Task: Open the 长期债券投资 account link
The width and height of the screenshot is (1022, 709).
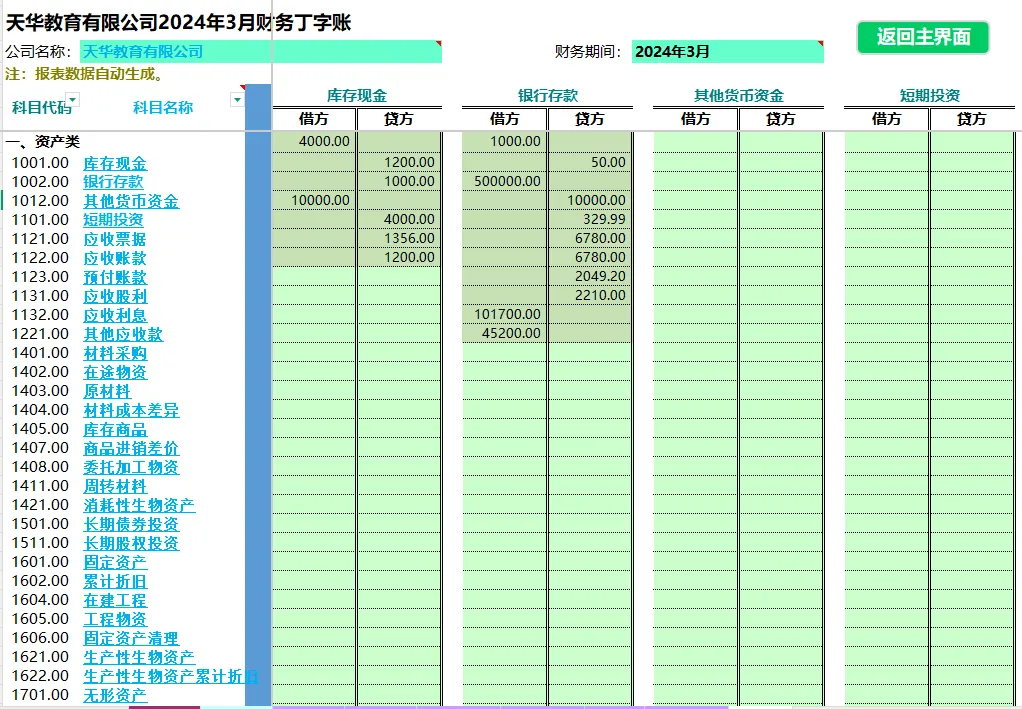Action: click(x=131, y=523)
